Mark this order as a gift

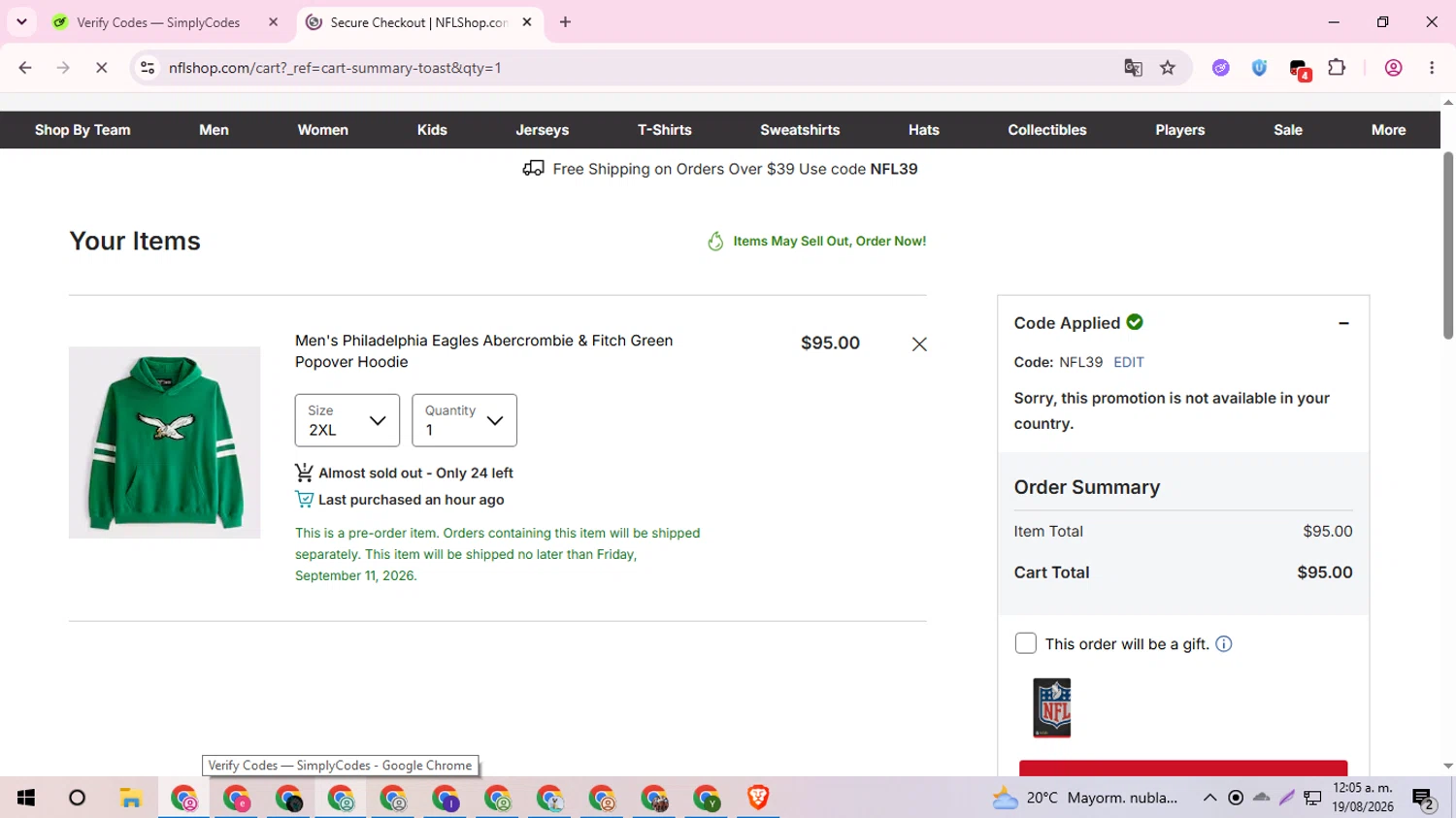click(x=1025, y=643)
